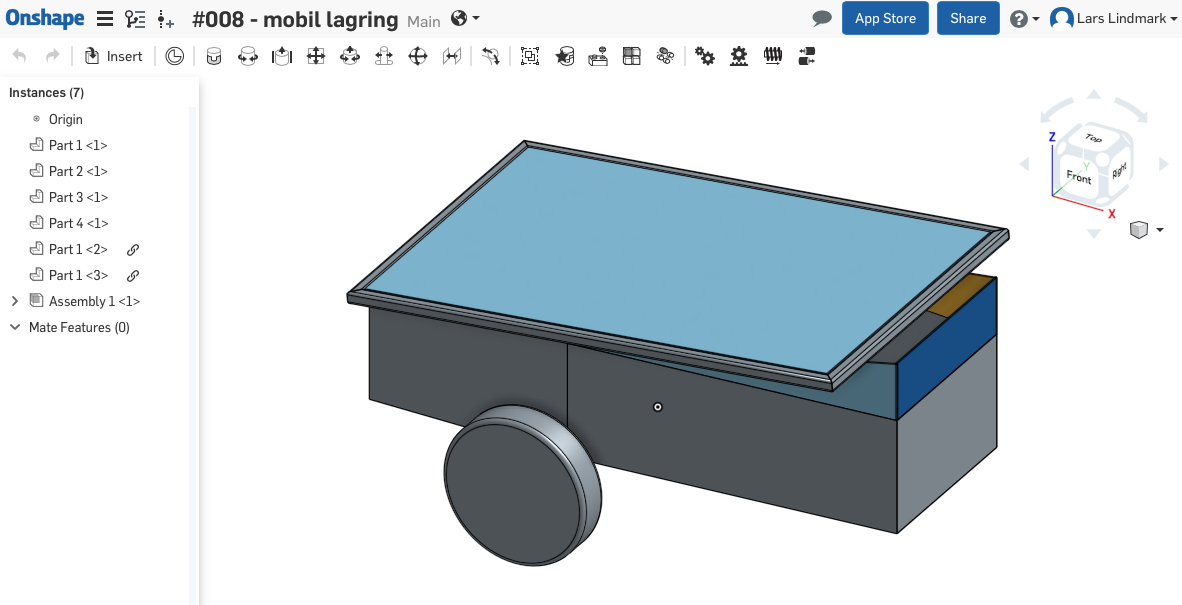This screenshot has width=1182, height=605.
Task: Click the Undo arrow
Action: click(x=20, y=56)
